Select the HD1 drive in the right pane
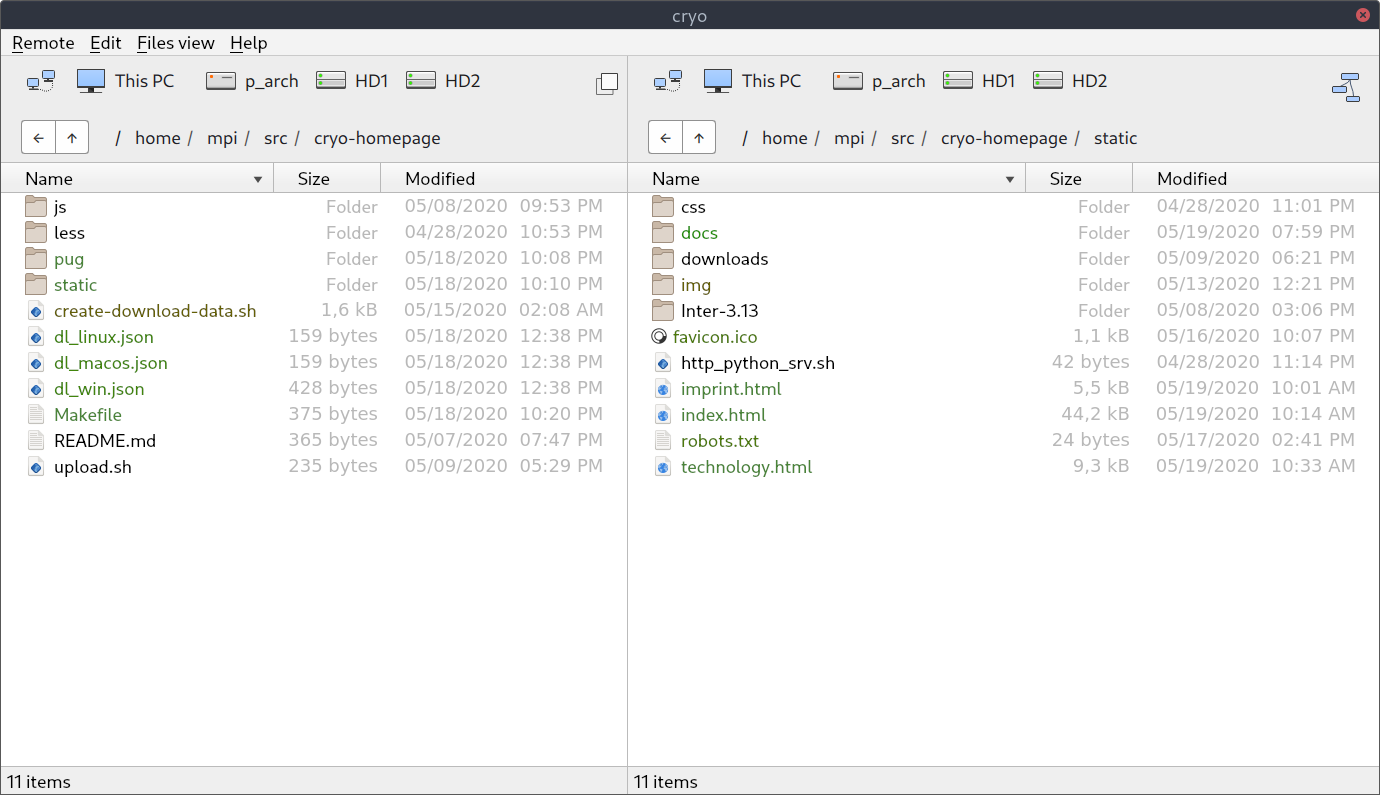 coord(979,81)
